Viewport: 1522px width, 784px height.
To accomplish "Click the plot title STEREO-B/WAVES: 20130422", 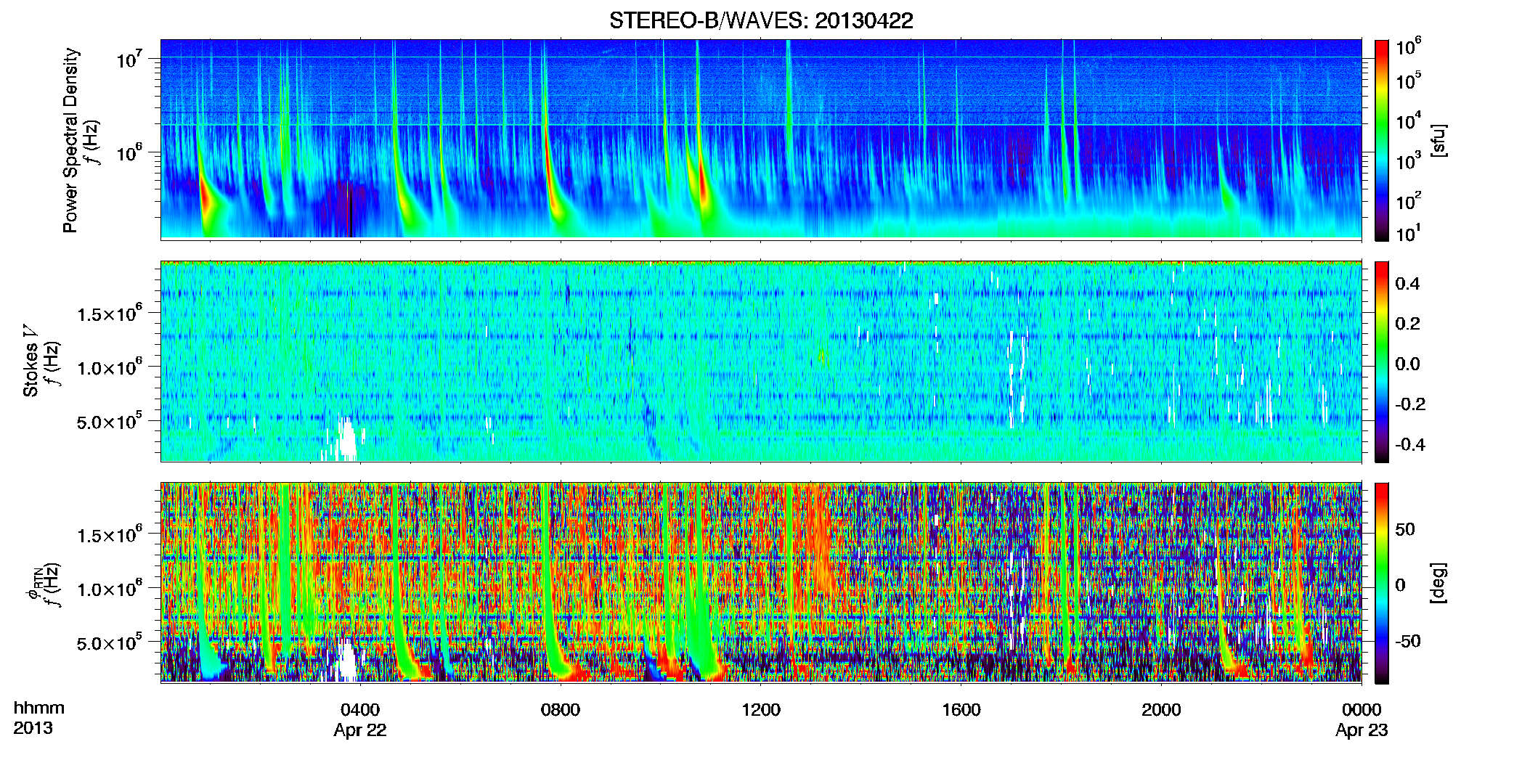I will 761,20.
